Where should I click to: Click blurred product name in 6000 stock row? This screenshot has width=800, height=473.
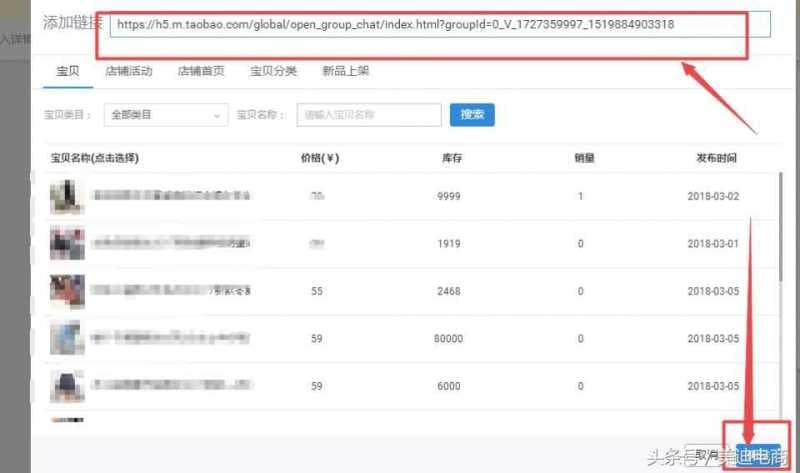point(171,385)
